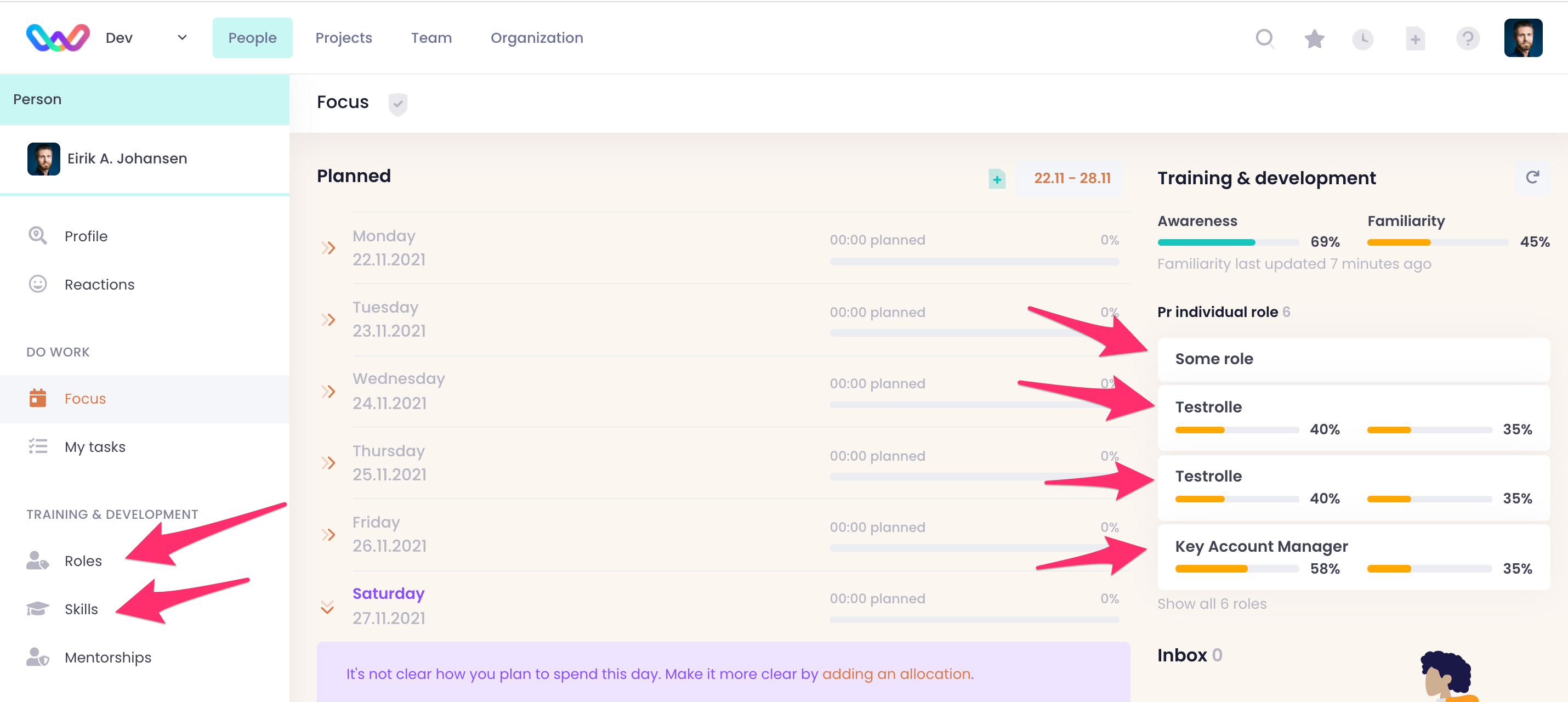Click the add document icon in header
1568x702 pixels.
pos(1414,39)
